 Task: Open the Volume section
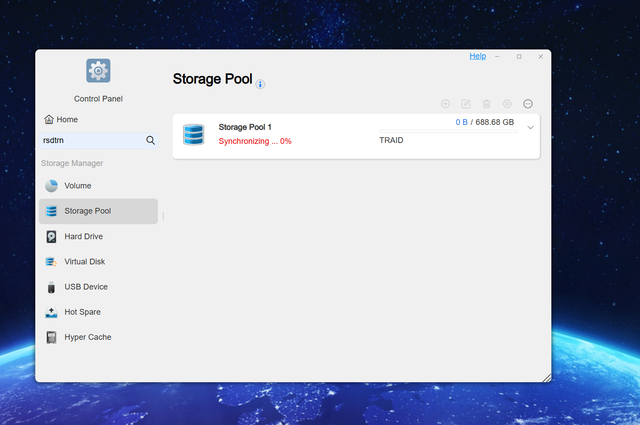[x=98, y=186]
